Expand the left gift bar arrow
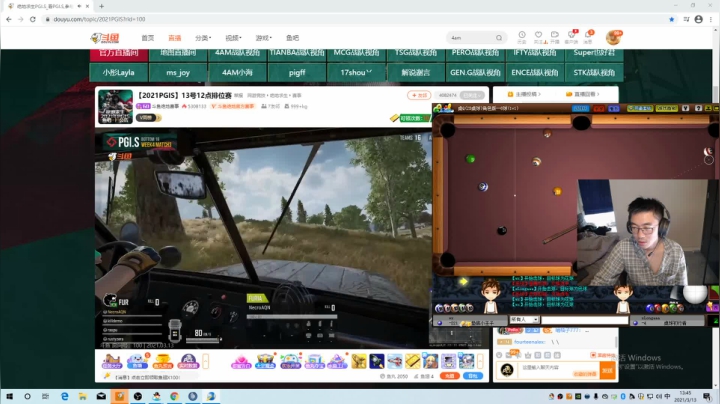The height and width of the screenshot is (404, 720). [x=206, y=361]
